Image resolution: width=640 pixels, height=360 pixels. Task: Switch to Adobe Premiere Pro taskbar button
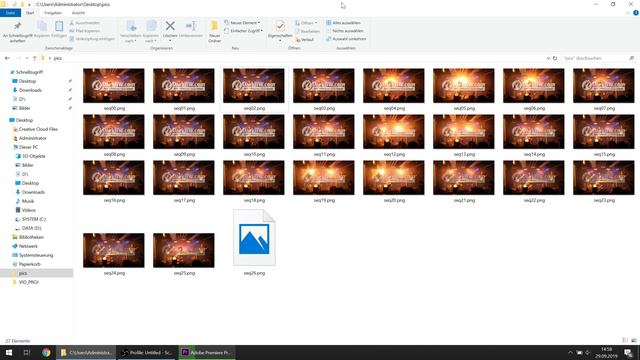[207, 353]
